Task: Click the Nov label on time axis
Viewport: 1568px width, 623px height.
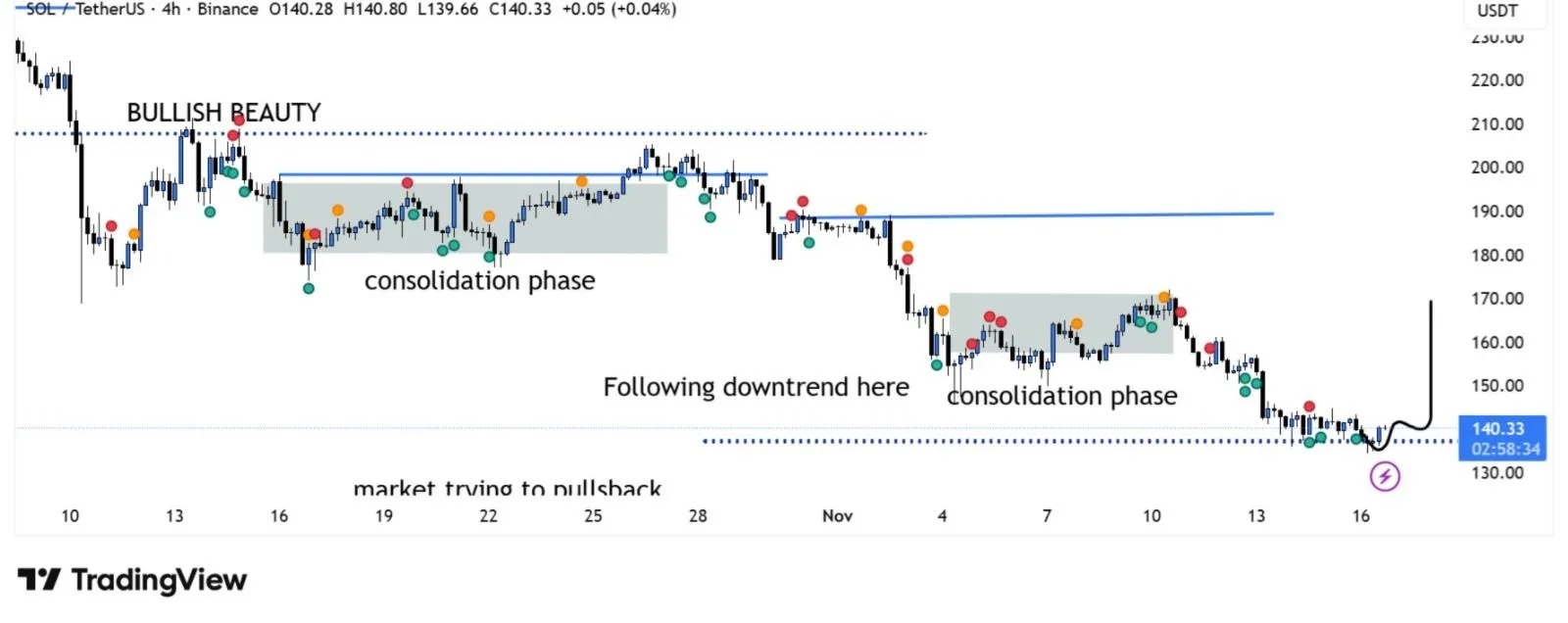Action: (837, 516)
